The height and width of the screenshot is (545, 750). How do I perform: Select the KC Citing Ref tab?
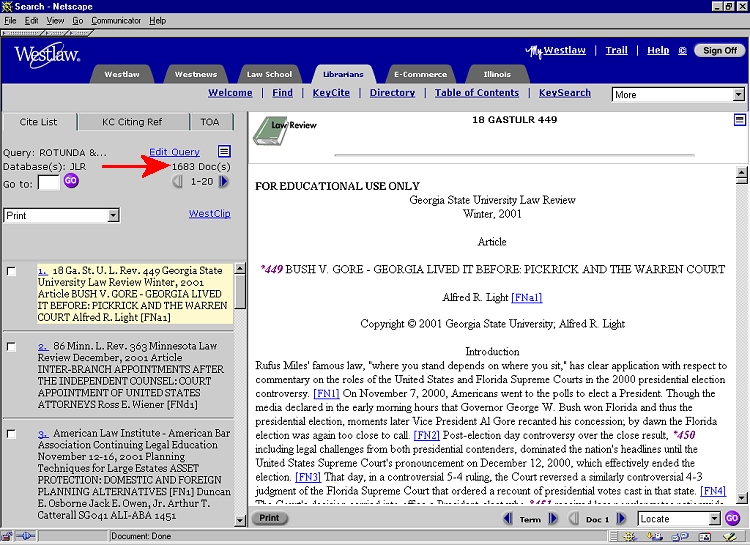(132, 122)
